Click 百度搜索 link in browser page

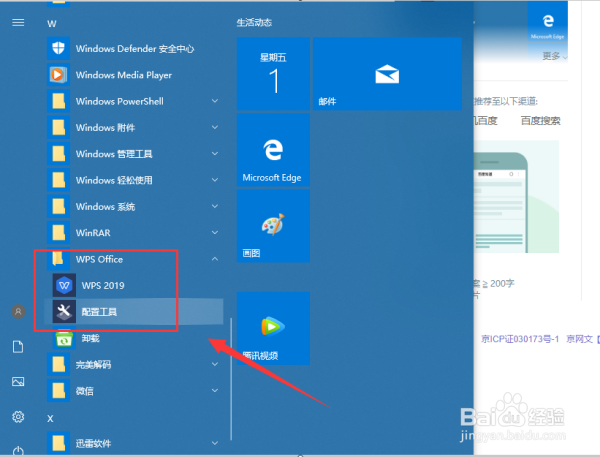click(x=540, y=121)
